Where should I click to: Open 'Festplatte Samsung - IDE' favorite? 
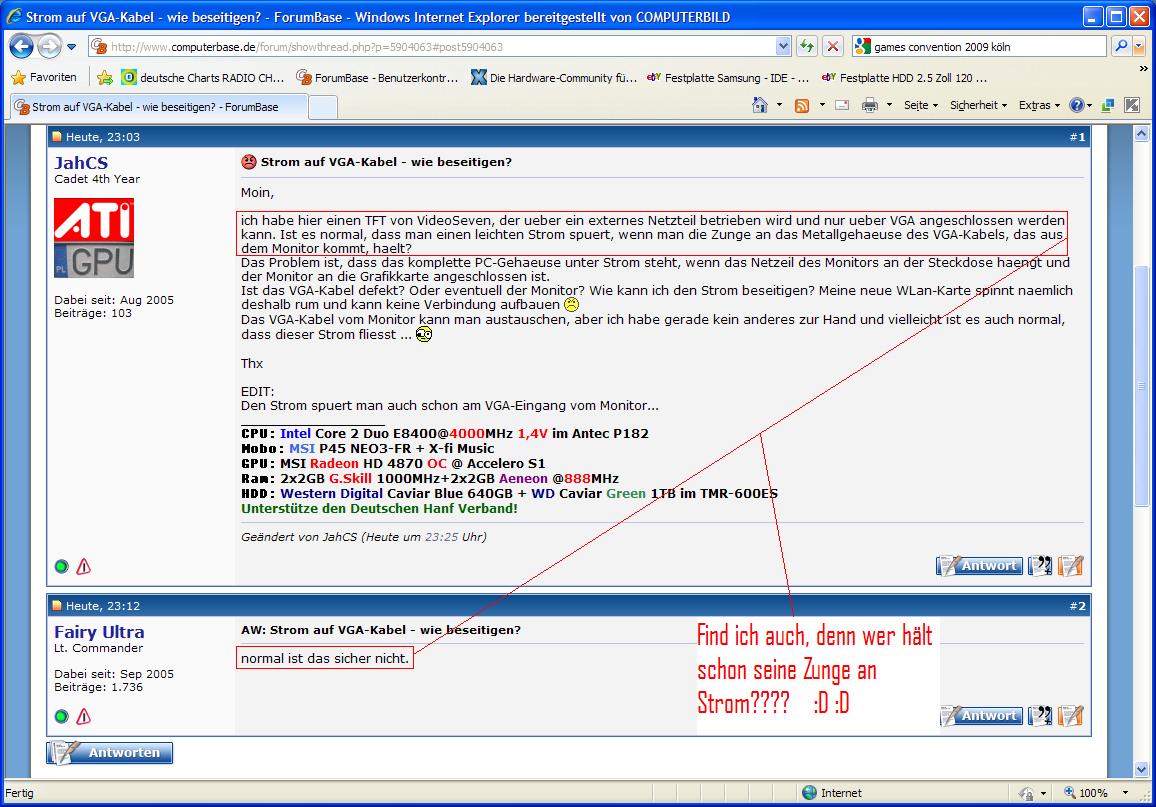728,77
